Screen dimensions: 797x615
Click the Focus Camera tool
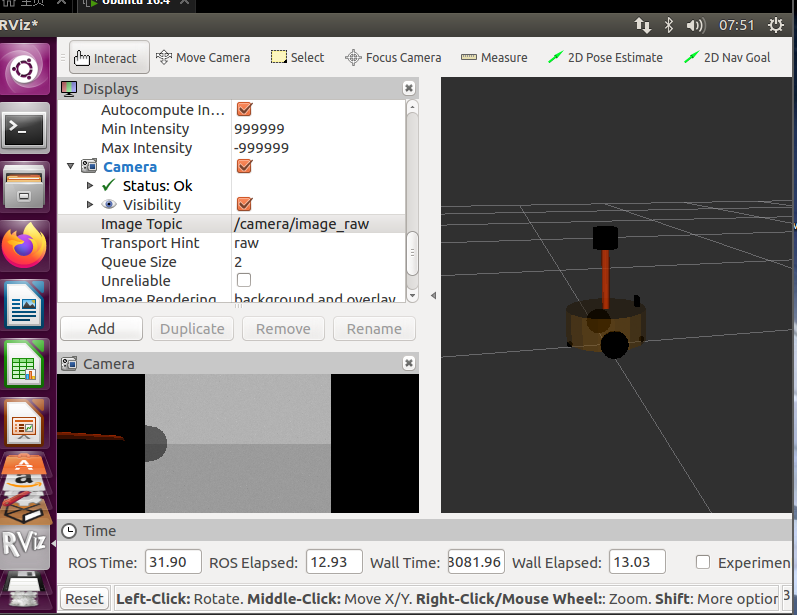tap(393, 57)
